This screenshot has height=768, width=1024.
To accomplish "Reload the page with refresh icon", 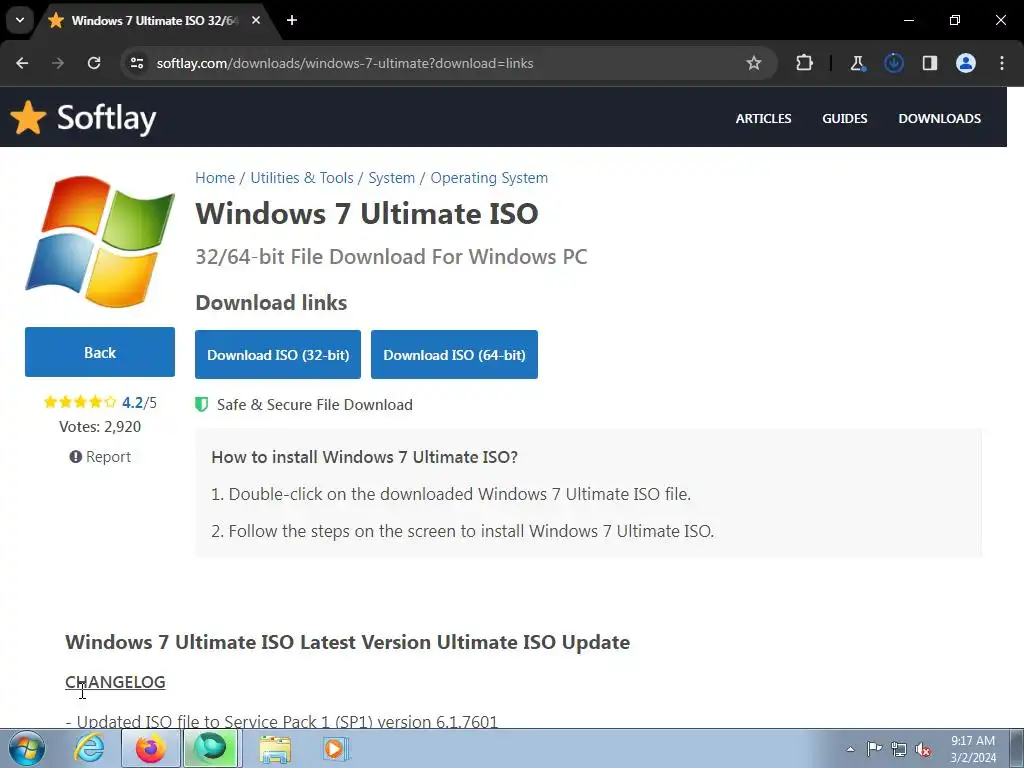I will (x=94, y=63).
